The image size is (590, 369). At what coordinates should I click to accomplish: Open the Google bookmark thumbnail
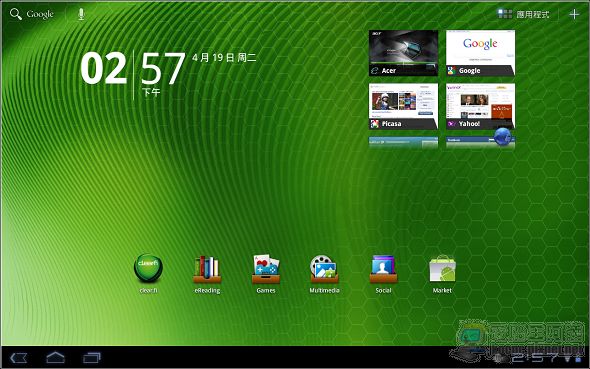pyautogui.click(x=481, y=53)
